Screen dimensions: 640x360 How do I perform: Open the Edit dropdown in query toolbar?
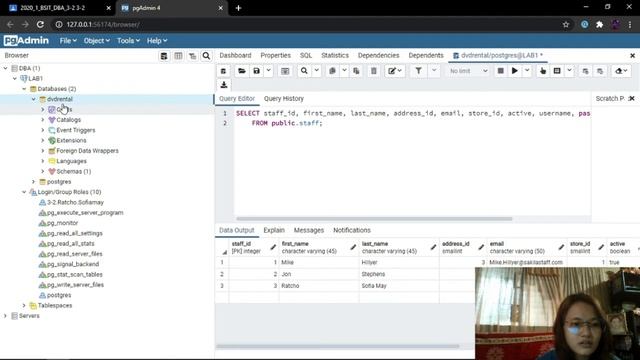[x=395, y=71]
